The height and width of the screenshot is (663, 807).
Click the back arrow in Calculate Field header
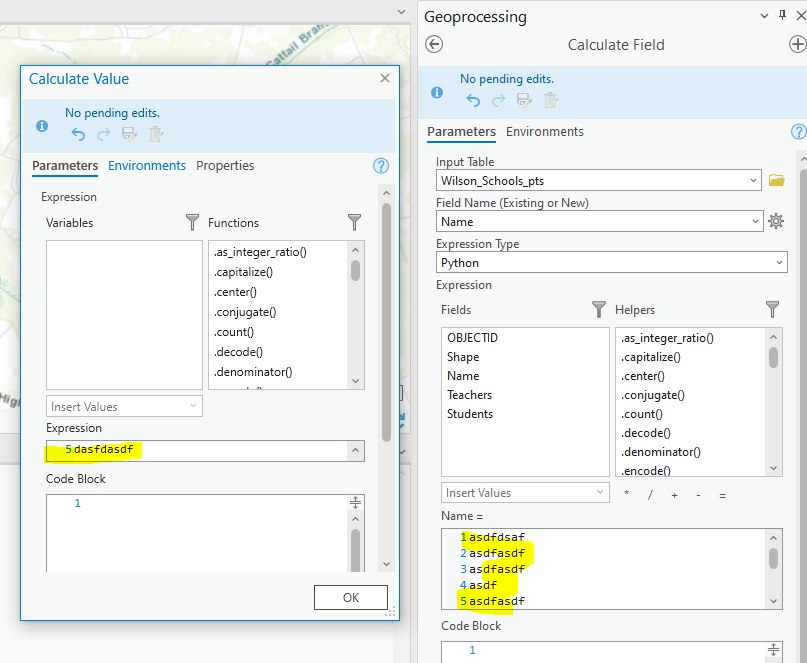click(x=435, y=44)
